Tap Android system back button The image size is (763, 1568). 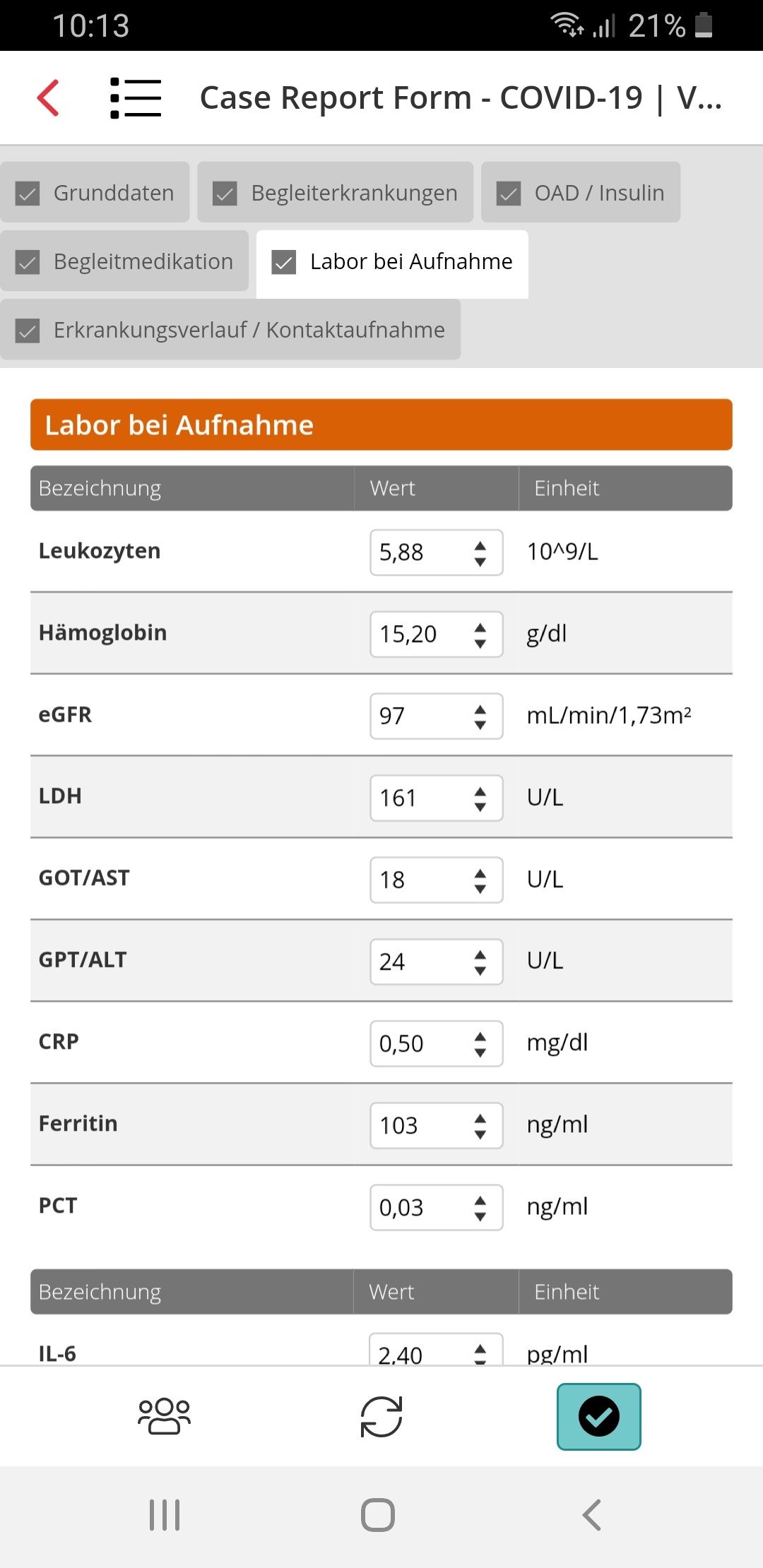(591, 1515)
